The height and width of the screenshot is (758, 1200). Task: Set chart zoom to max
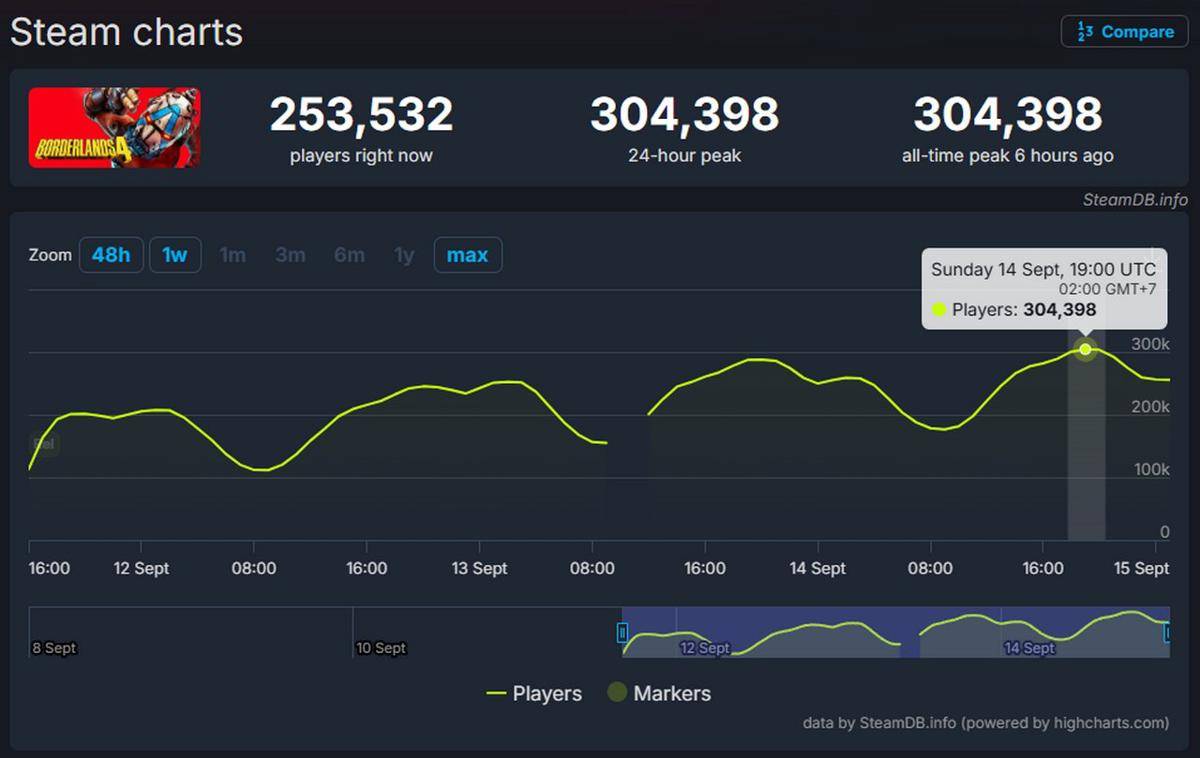468,255
